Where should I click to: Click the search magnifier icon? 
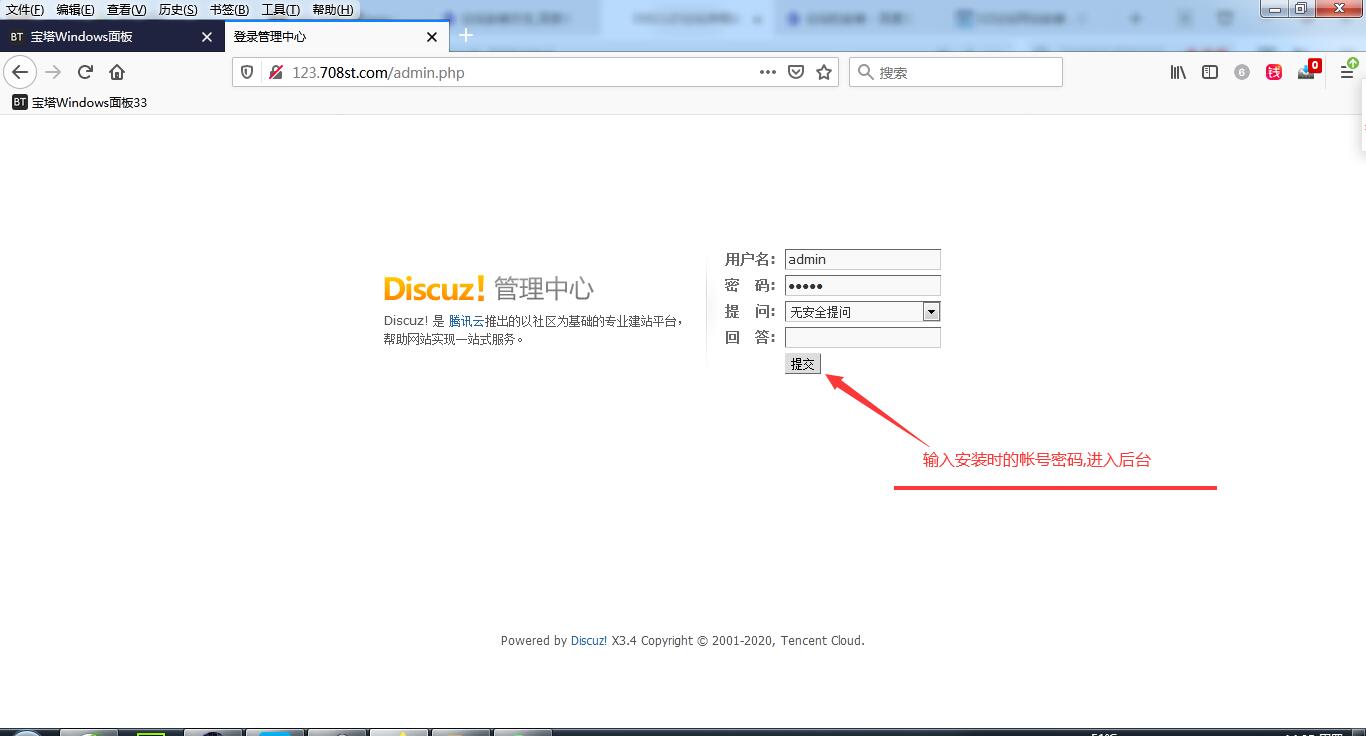[x=866, y=72]
